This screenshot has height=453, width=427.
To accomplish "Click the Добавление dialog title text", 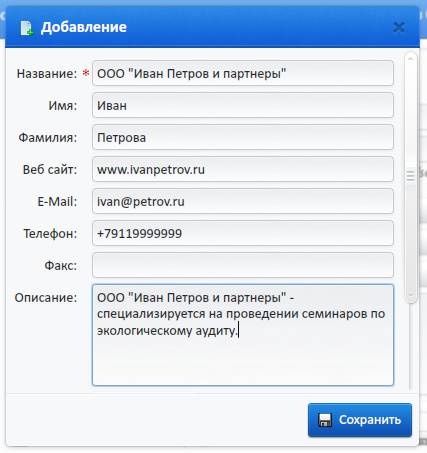I will 84,27.
